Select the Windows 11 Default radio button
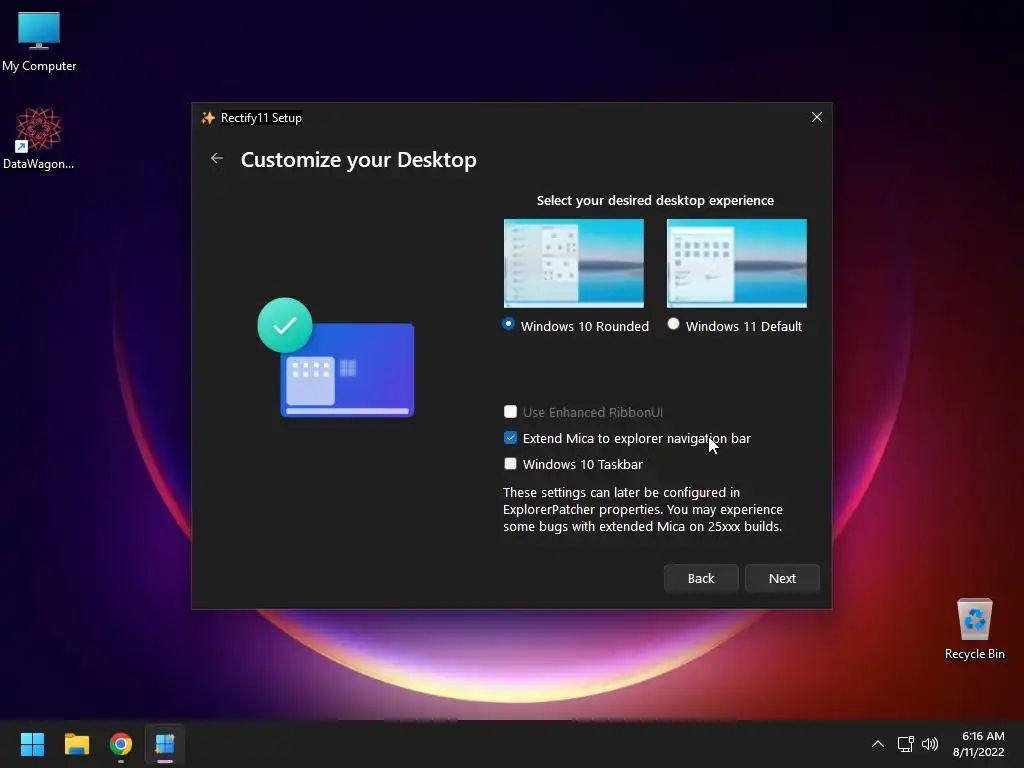 [x=673, y=325]
